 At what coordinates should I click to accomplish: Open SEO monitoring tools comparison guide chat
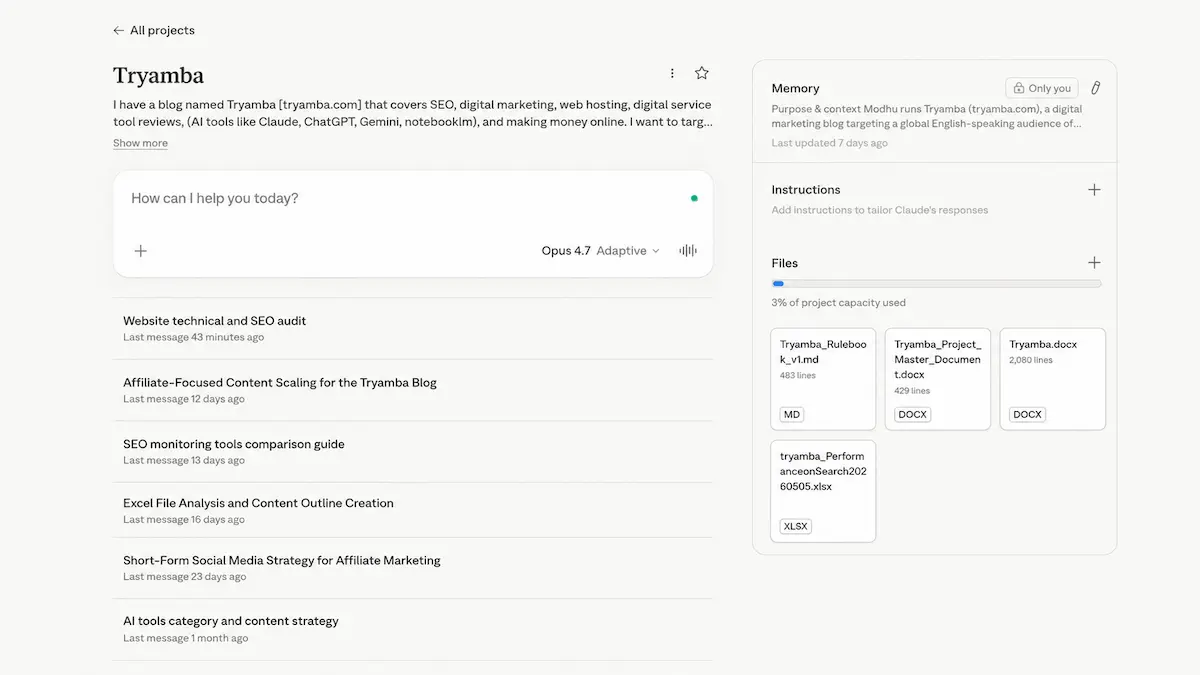[413, 451]
